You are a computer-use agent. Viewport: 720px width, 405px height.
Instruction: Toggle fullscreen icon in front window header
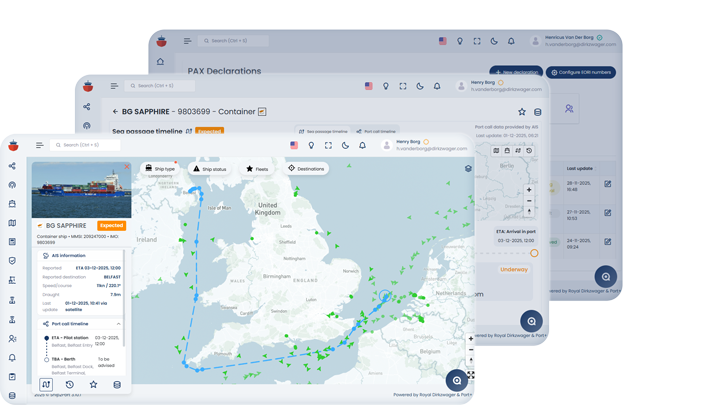pos(328,145)
